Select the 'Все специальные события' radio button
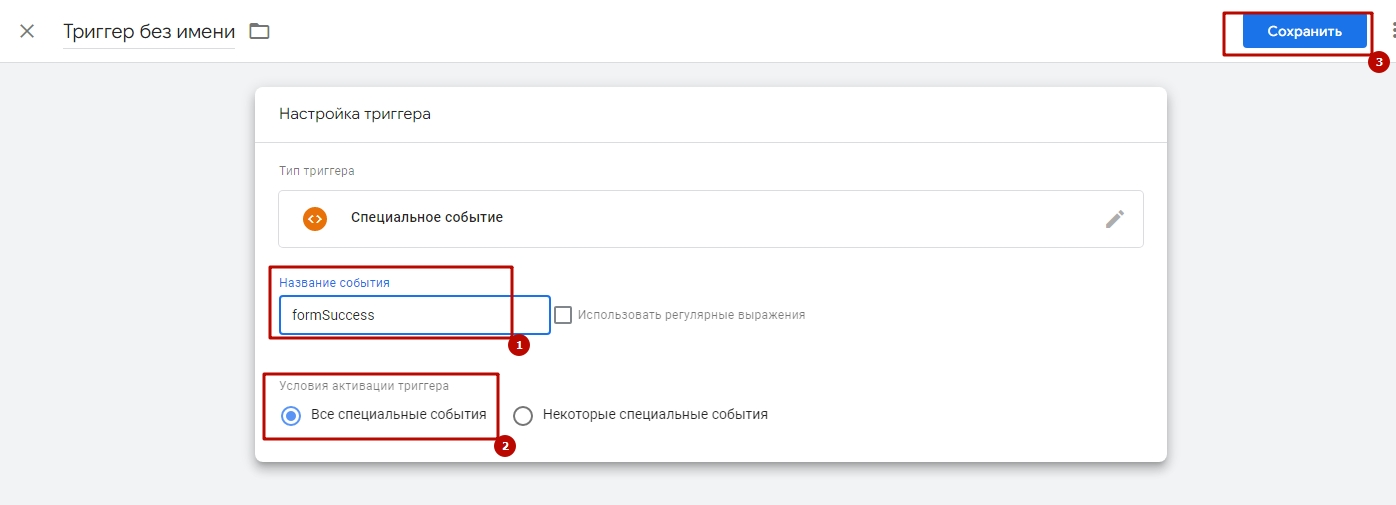The image size is (1396, 505). coord(291,415)
